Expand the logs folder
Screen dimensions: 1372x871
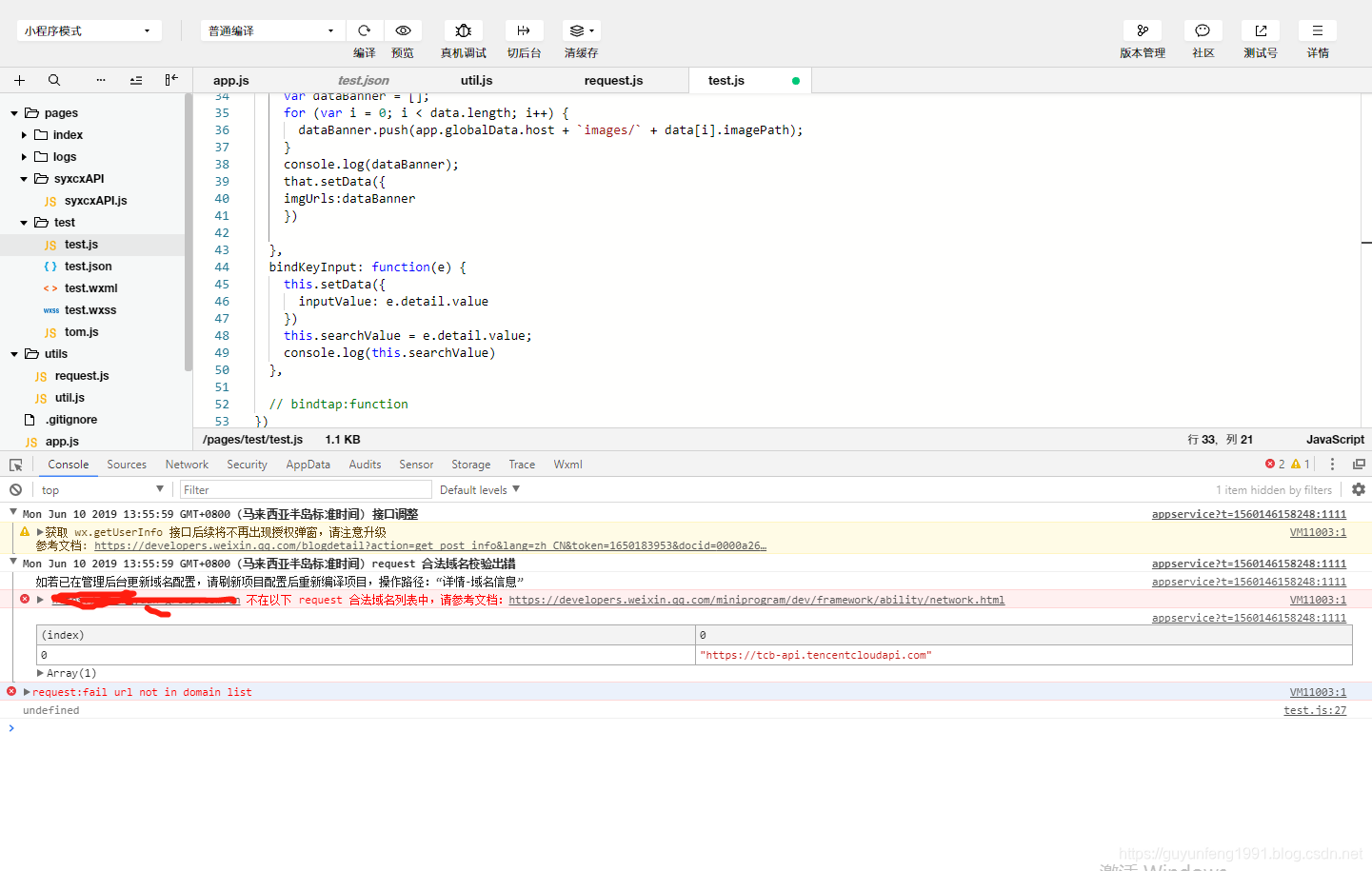tap(24, 157)
